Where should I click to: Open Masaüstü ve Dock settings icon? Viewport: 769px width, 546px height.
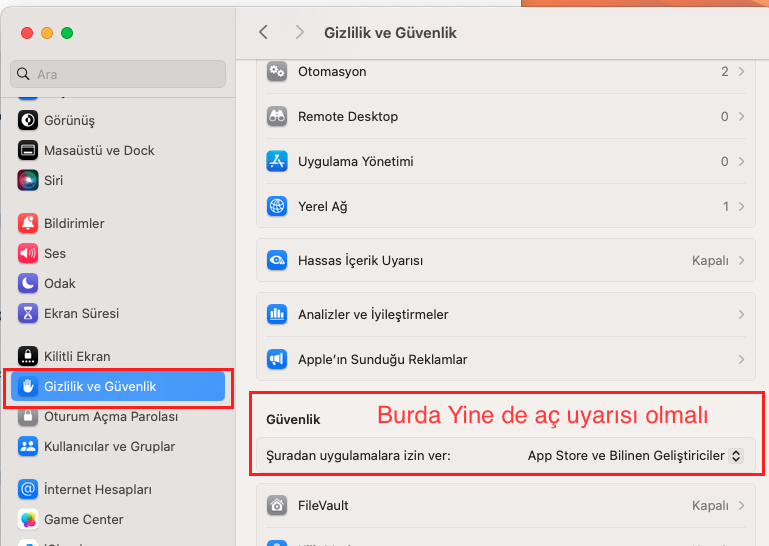28,150
